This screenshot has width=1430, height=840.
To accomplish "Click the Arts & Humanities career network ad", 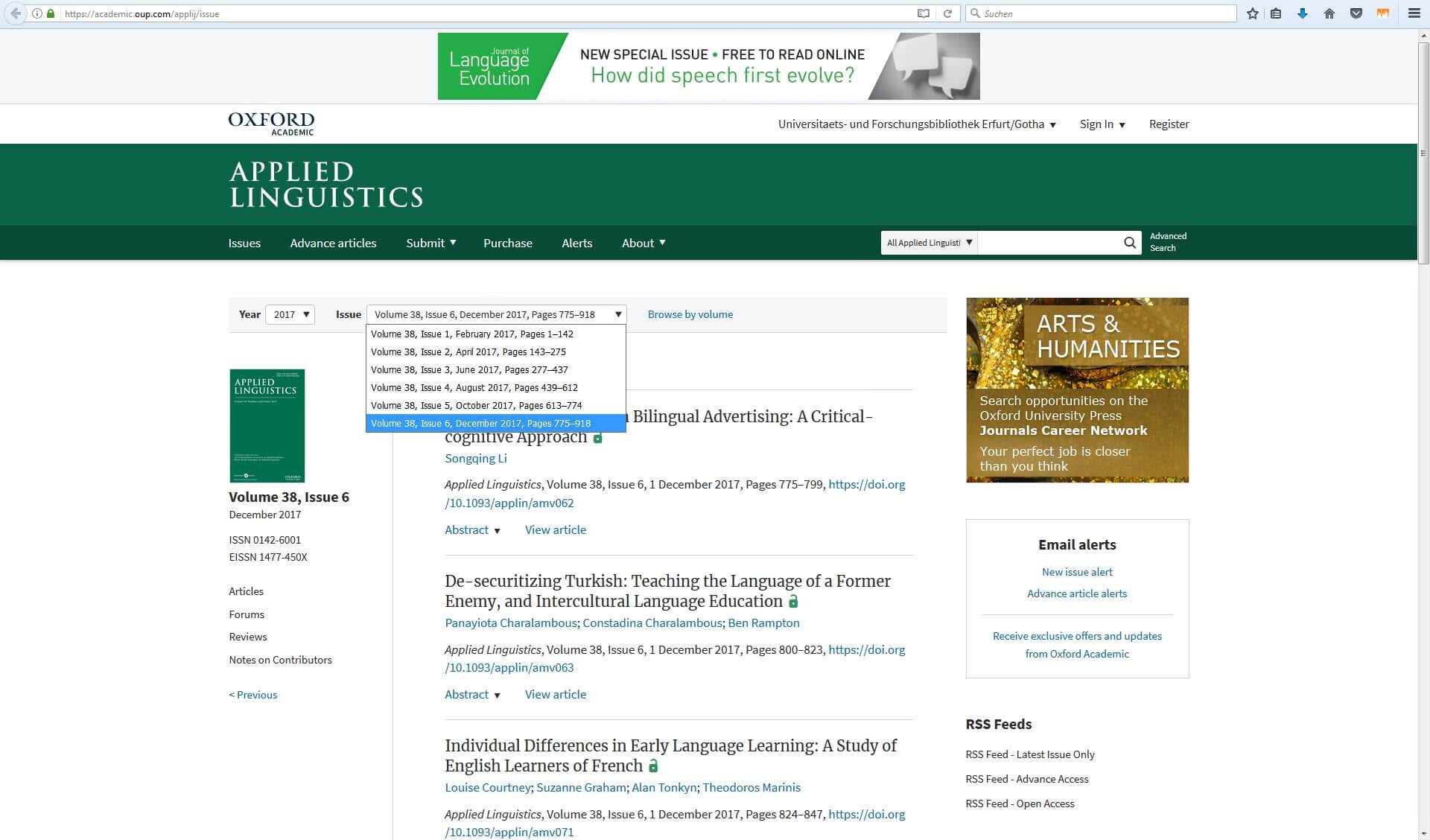I will pos(1077,390).
